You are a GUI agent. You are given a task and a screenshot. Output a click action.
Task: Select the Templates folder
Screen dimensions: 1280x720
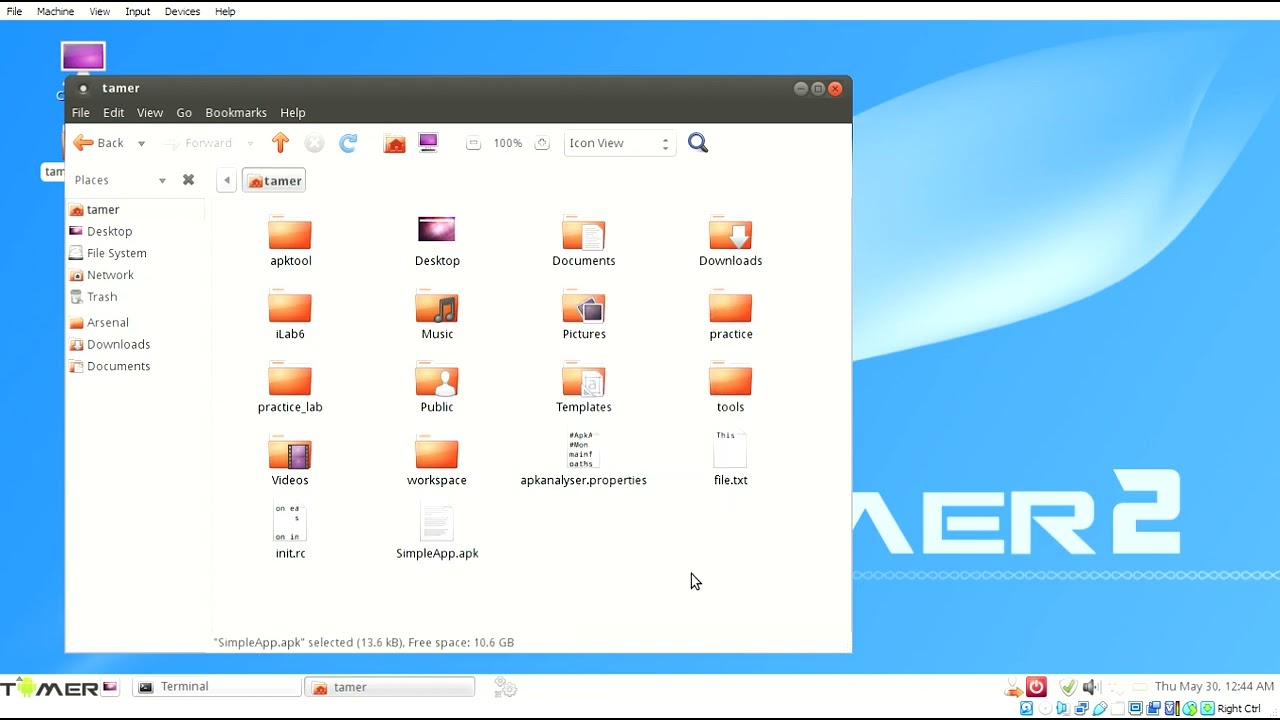(x=584, y=379)
